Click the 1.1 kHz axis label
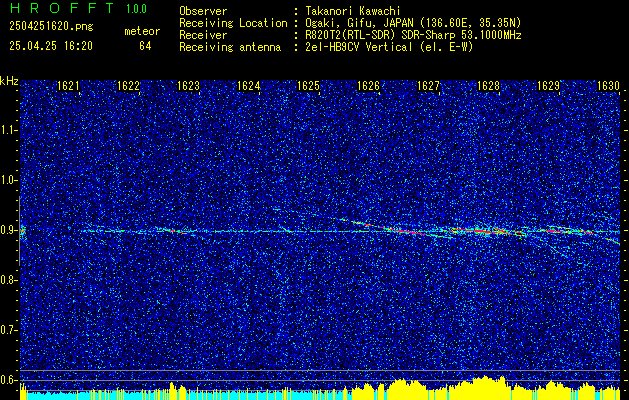The width and height of the screenshot is (629, 400). pyautogui.click(x=8, y=130)
